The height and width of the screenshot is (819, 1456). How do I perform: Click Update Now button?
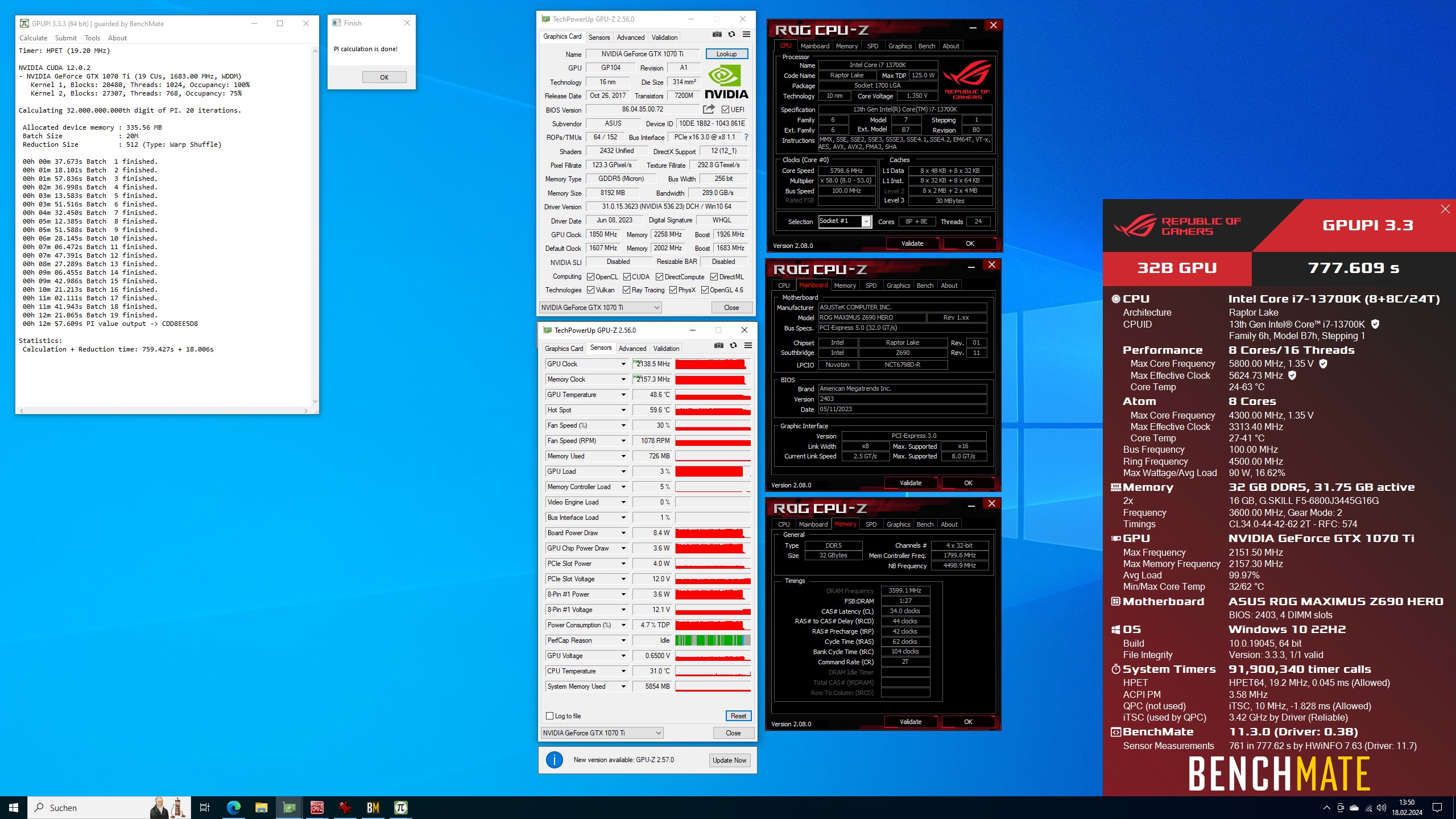click(729, 760)
